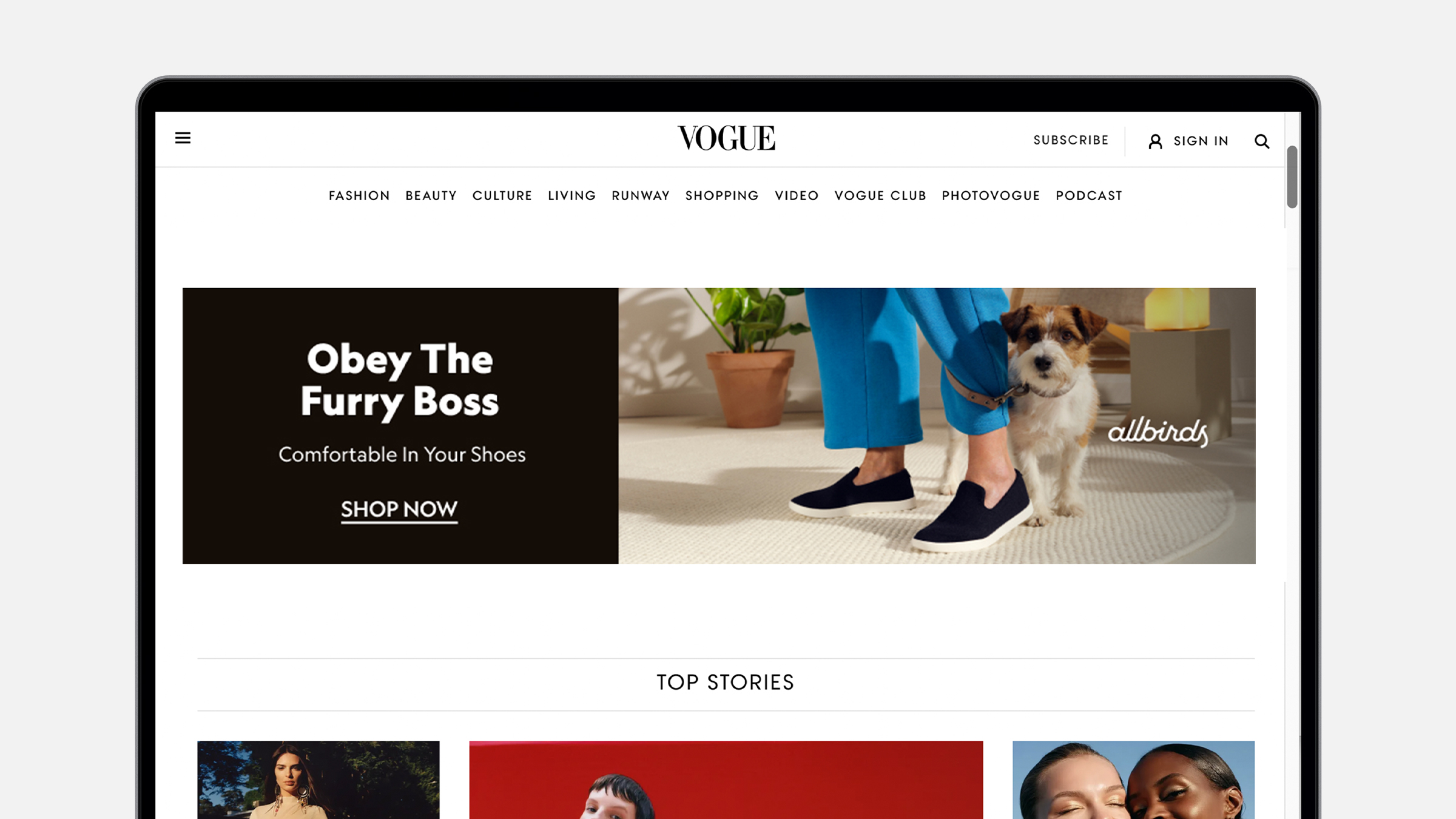Screen dimensions: 1456x819
Task: Open the Living menu item
Action: click(x=571, y=196)
